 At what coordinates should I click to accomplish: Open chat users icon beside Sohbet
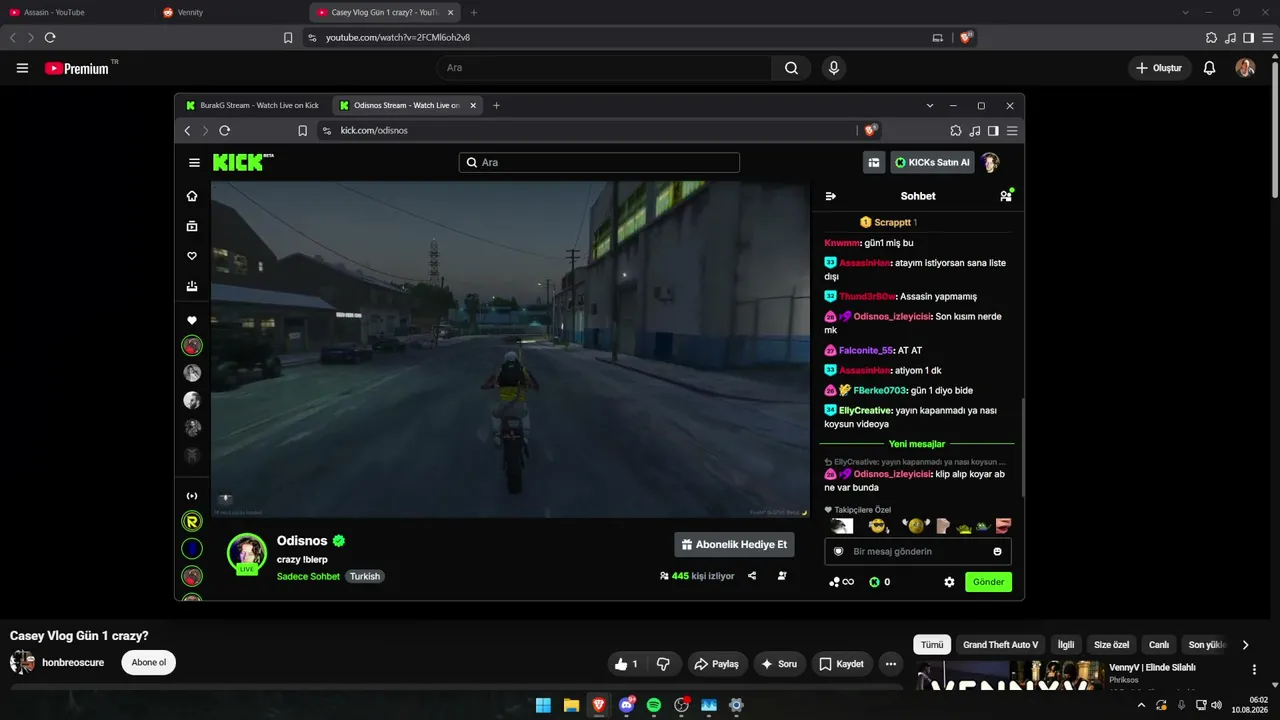(x=1005, y=196)
